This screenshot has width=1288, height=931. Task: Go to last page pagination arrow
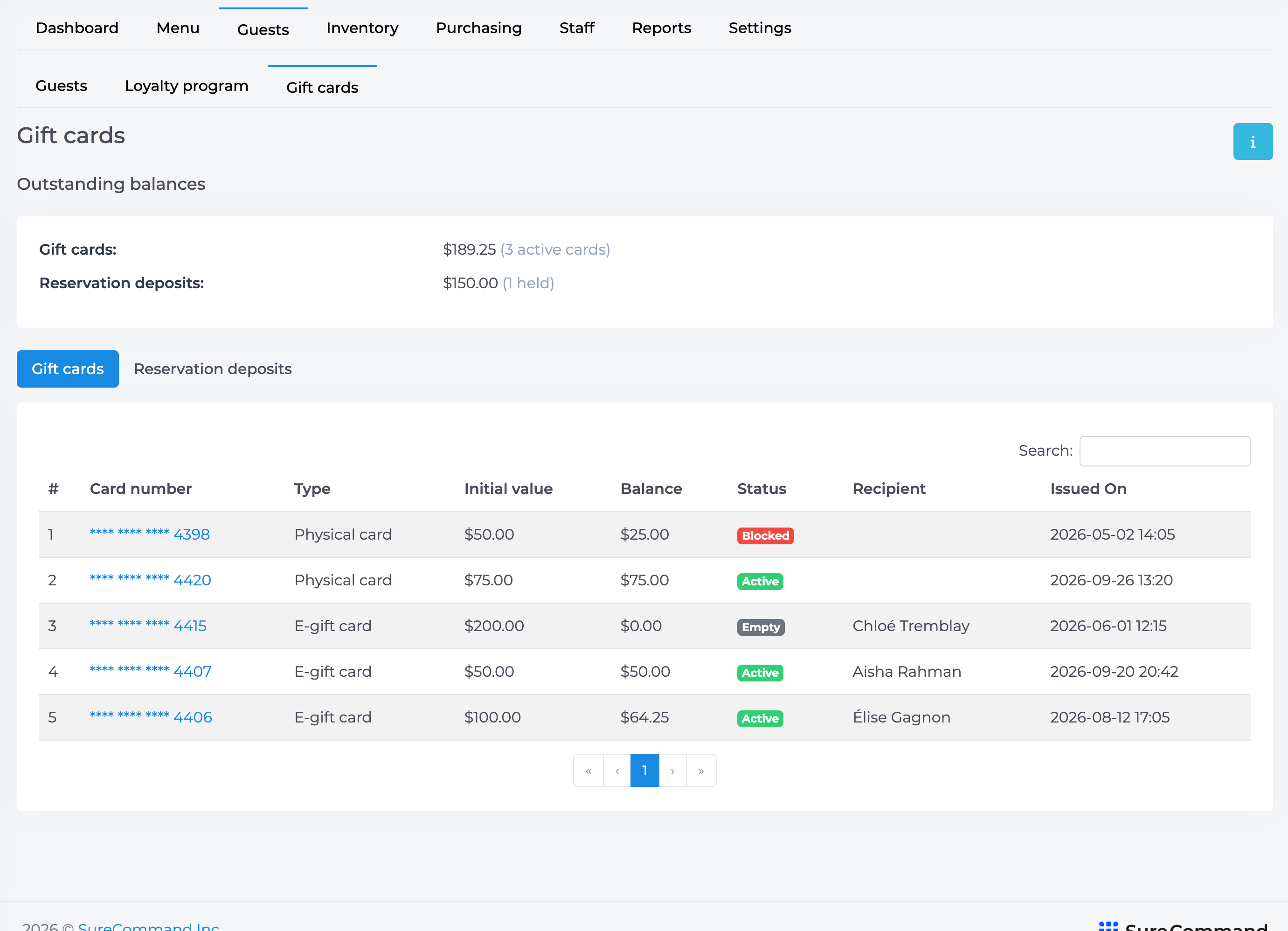pos(701,770)
